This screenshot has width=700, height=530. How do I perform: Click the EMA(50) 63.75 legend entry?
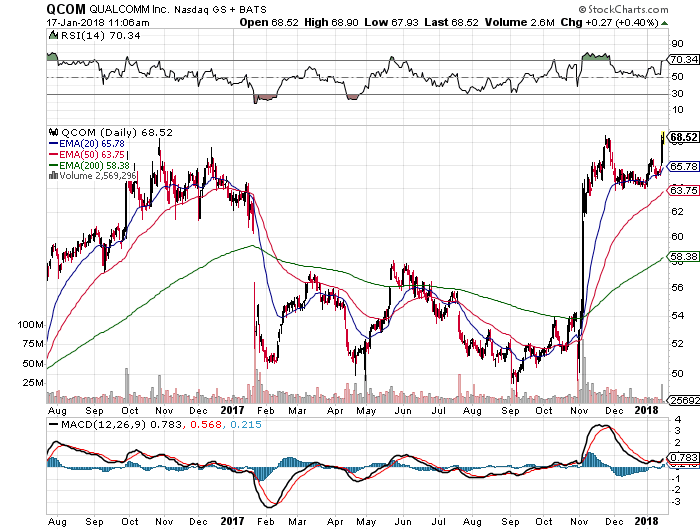pos(92,154)
